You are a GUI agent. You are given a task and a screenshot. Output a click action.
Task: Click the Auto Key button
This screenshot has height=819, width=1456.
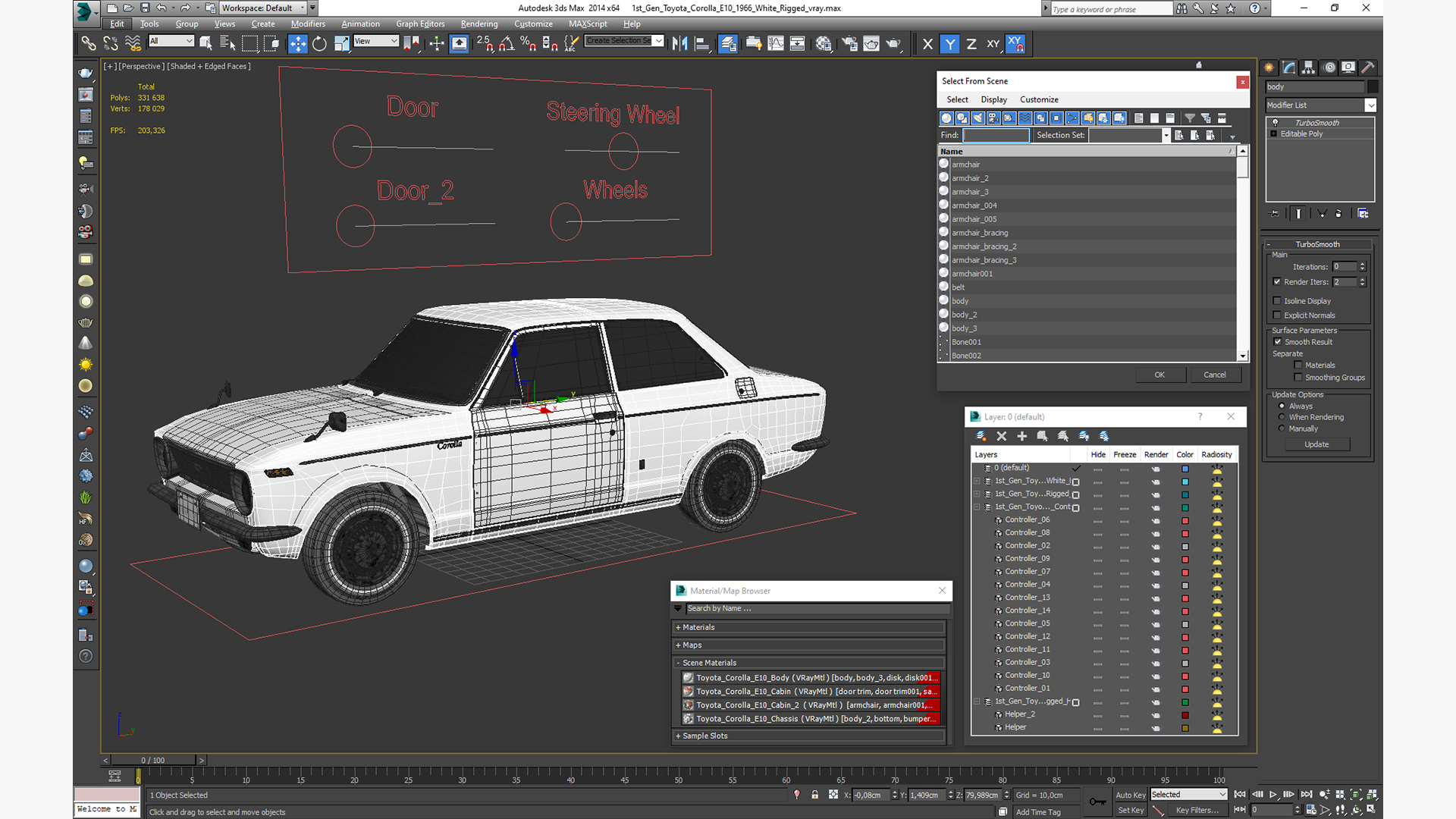1131,795
